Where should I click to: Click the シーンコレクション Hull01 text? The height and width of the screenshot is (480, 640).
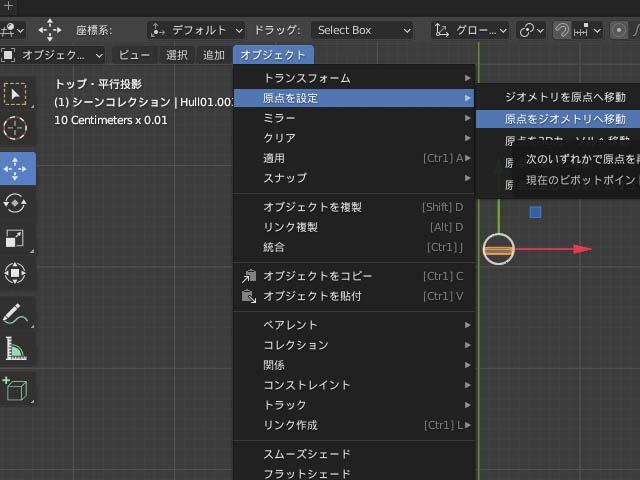143,102
